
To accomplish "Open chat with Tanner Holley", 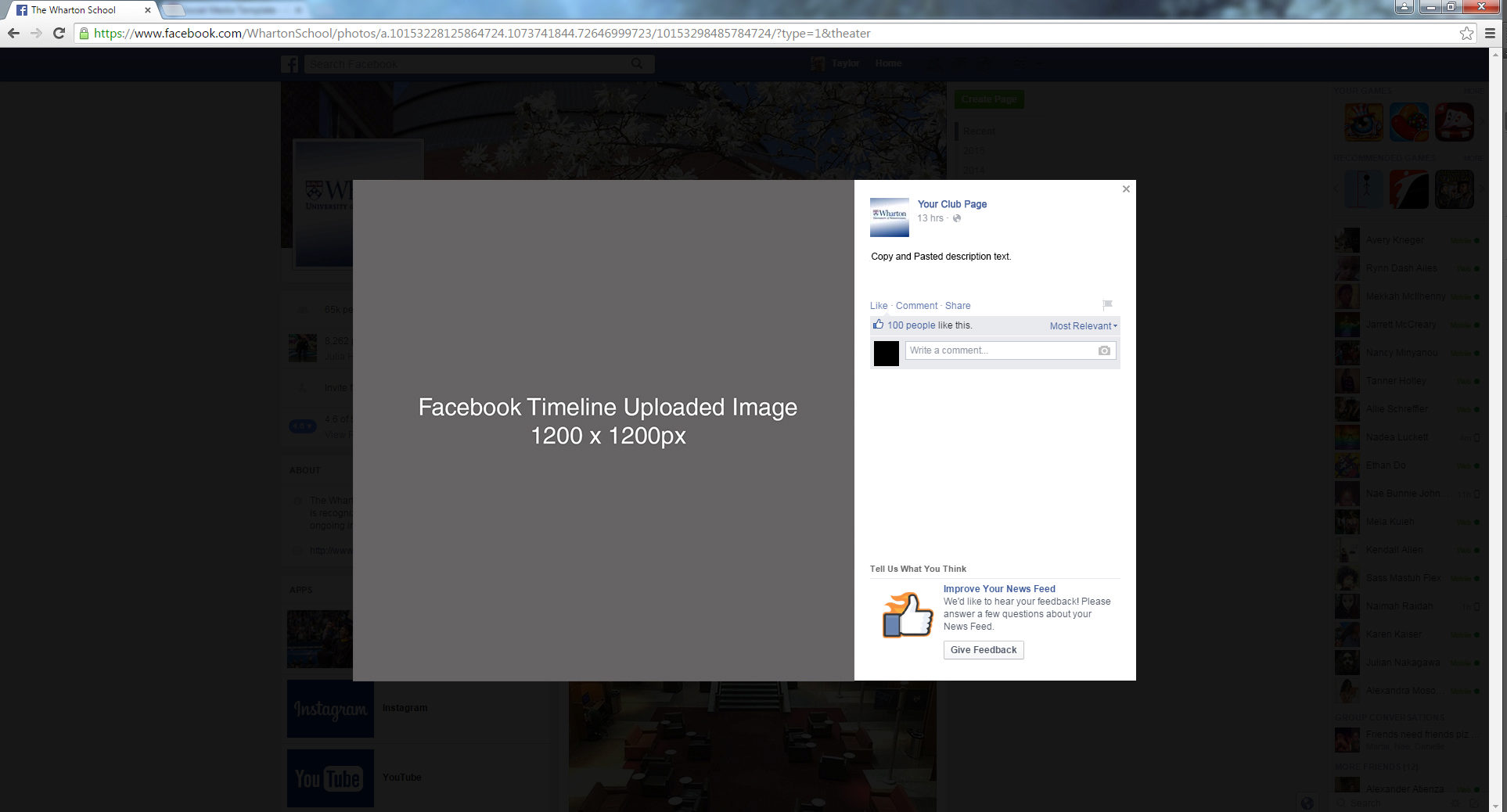I will pyautogui.click(x=1408, y=381).
